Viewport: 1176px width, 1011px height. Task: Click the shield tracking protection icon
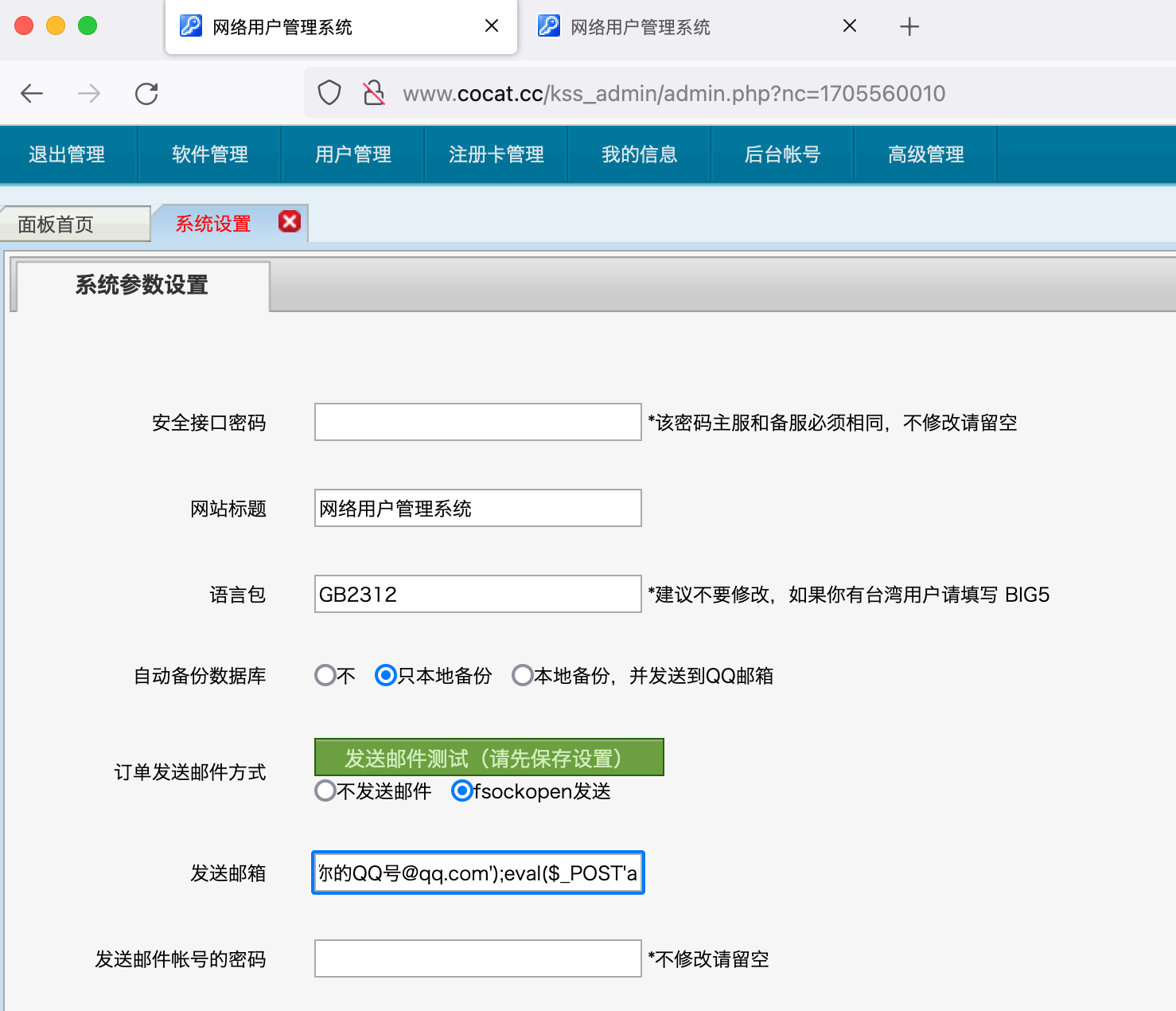[329, 93]
